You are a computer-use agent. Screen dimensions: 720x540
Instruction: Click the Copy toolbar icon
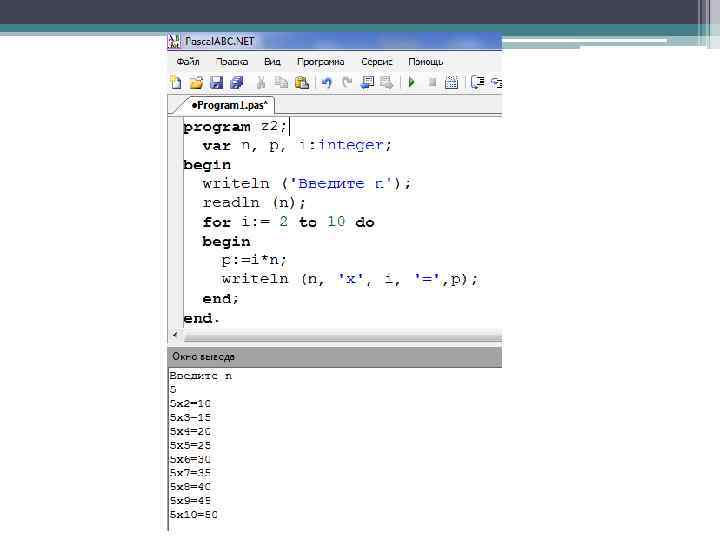(x=281, y=83)
